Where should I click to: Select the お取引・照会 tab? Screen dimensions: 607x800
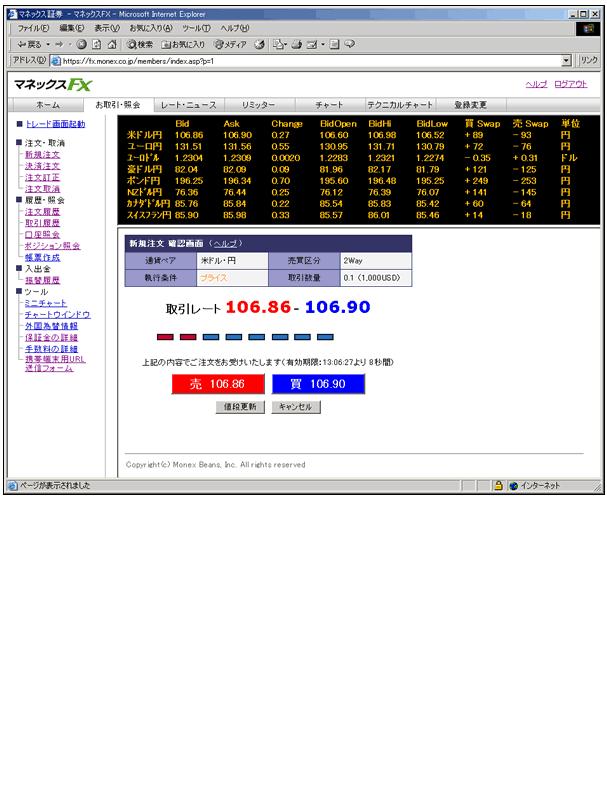(118, 105)
